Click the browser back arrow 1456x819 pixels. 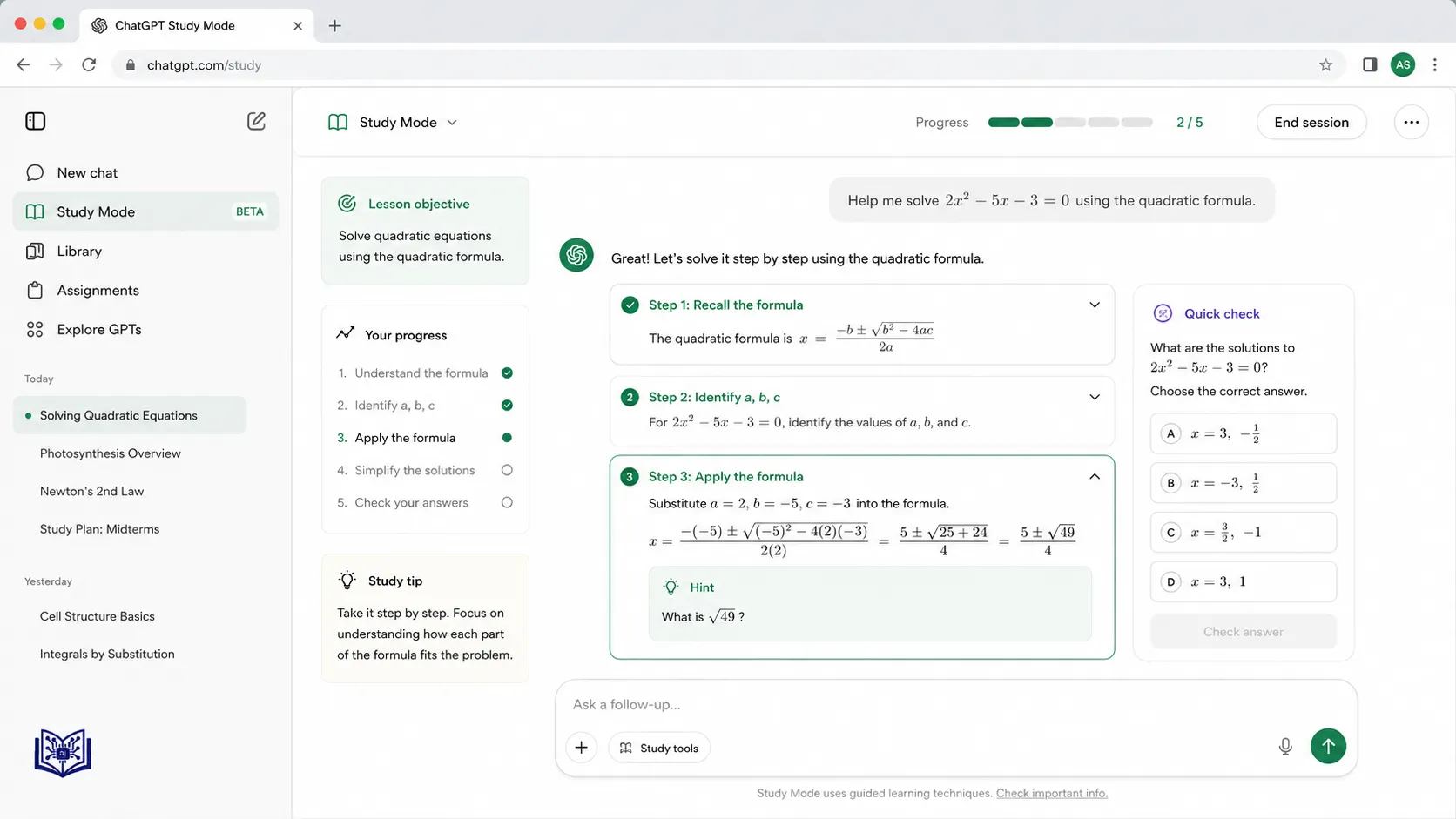24,64
